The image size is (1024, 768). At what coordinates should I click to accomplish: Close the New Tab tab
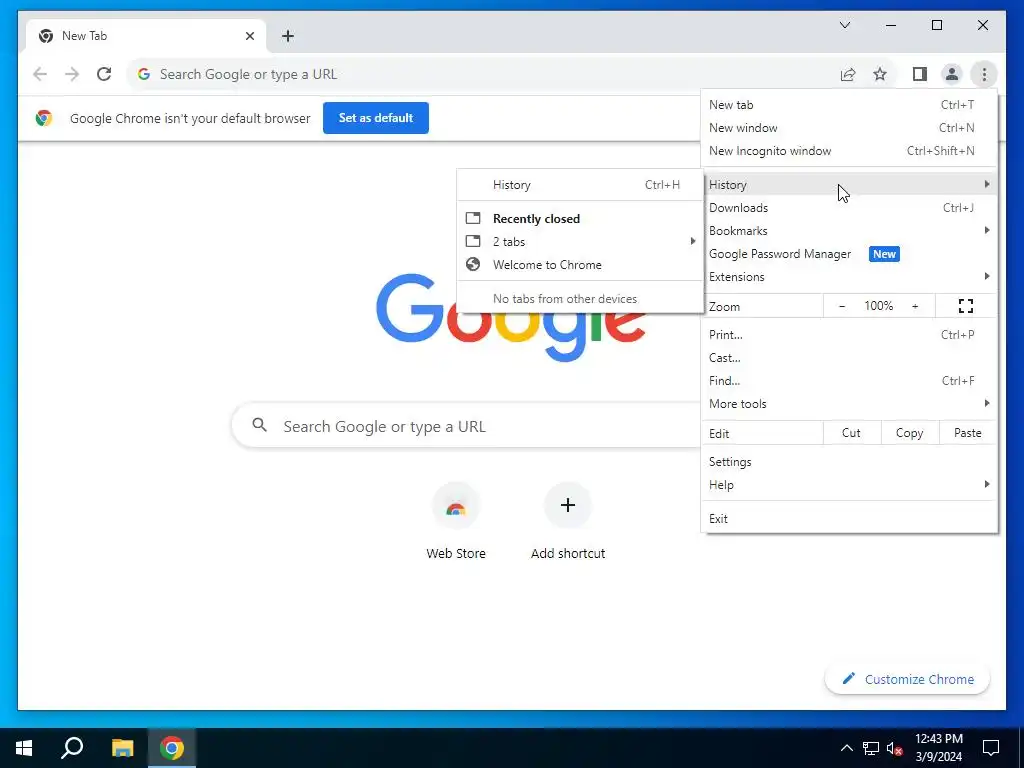coord(249,36)
